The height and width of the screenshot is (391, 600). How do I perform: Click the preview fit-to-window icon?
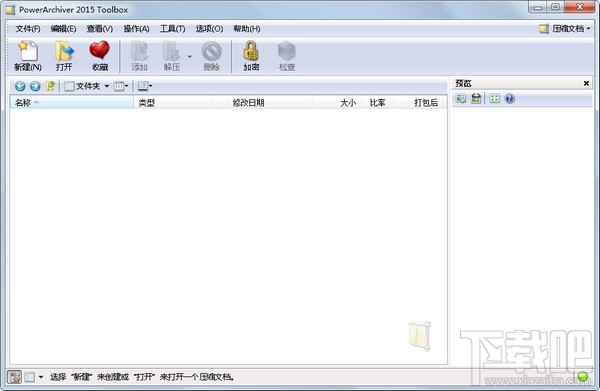tap(494, 99)
